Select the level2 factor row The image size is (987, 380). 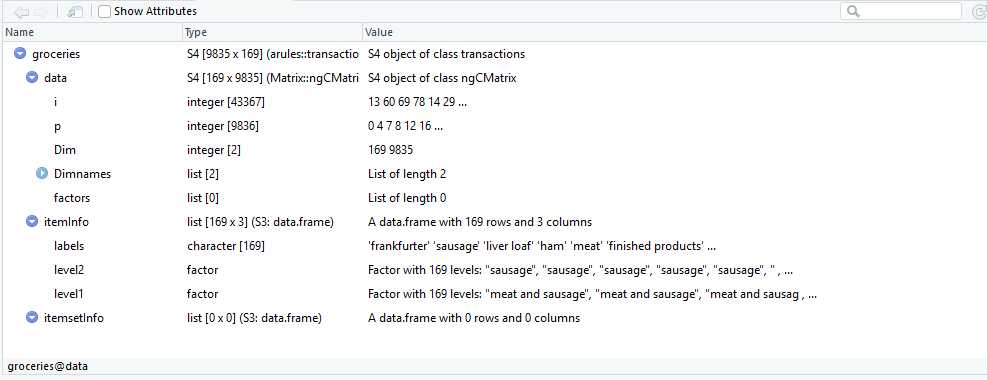coord(494,270)
